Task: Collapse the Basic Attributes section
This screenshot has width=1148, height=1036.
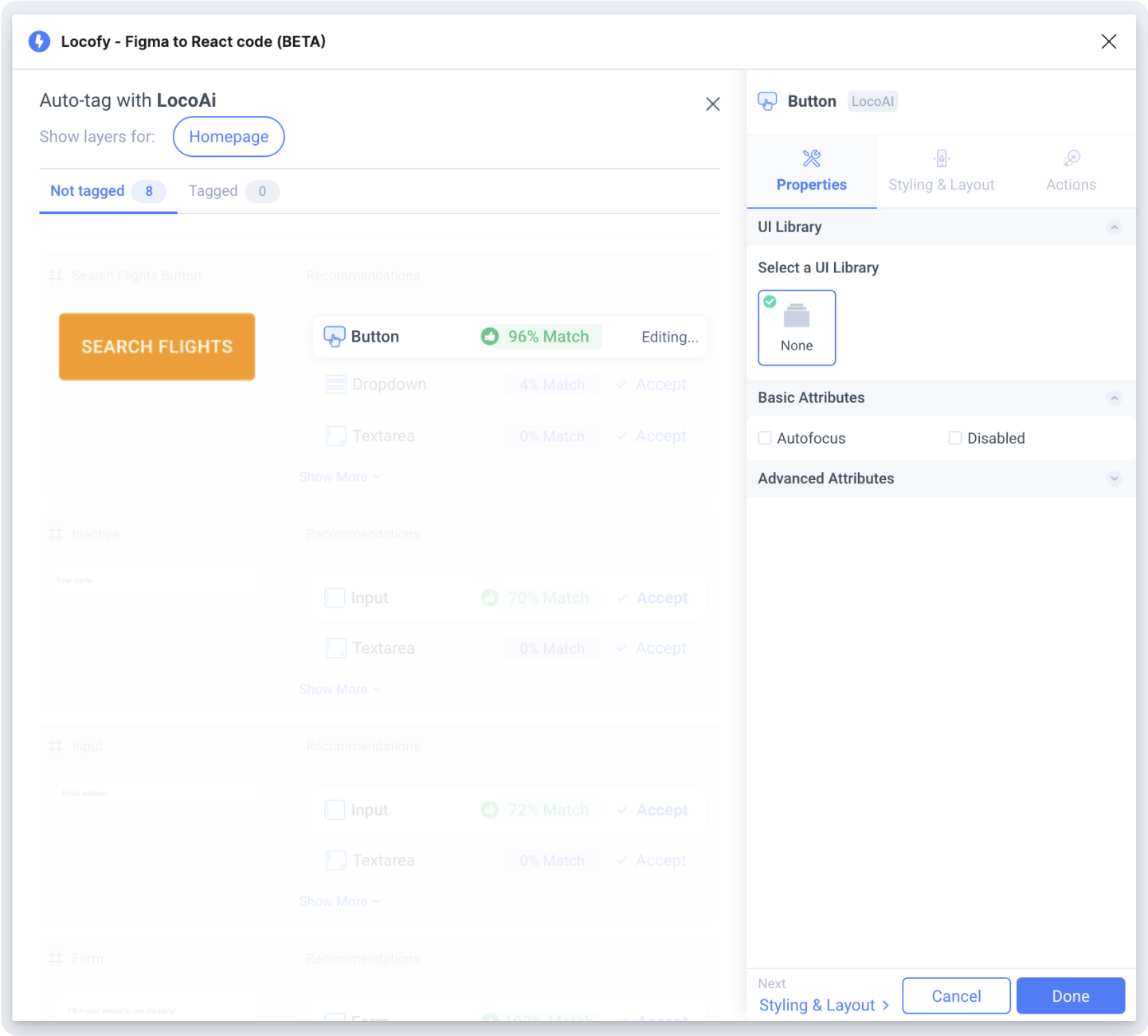Action: pyautogui.click(x=1114, y=398)
